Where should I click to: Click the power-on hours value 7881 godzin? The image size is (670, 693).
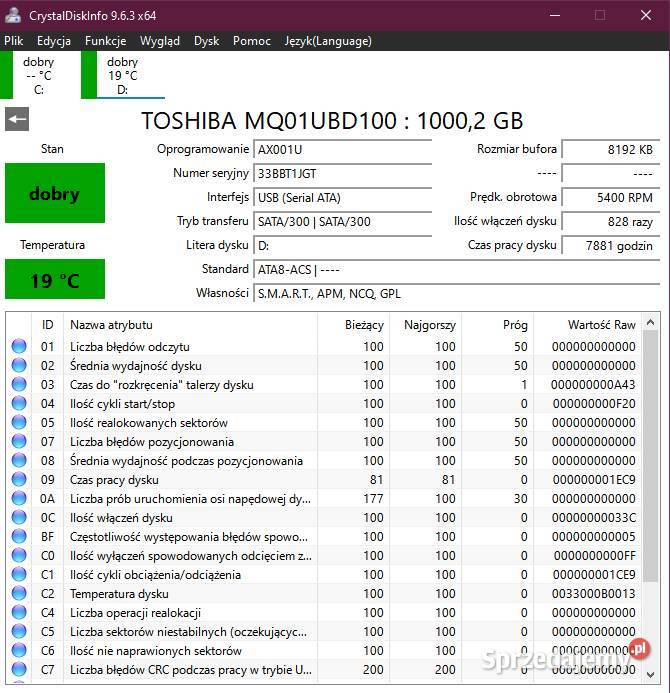coord(611,245)
